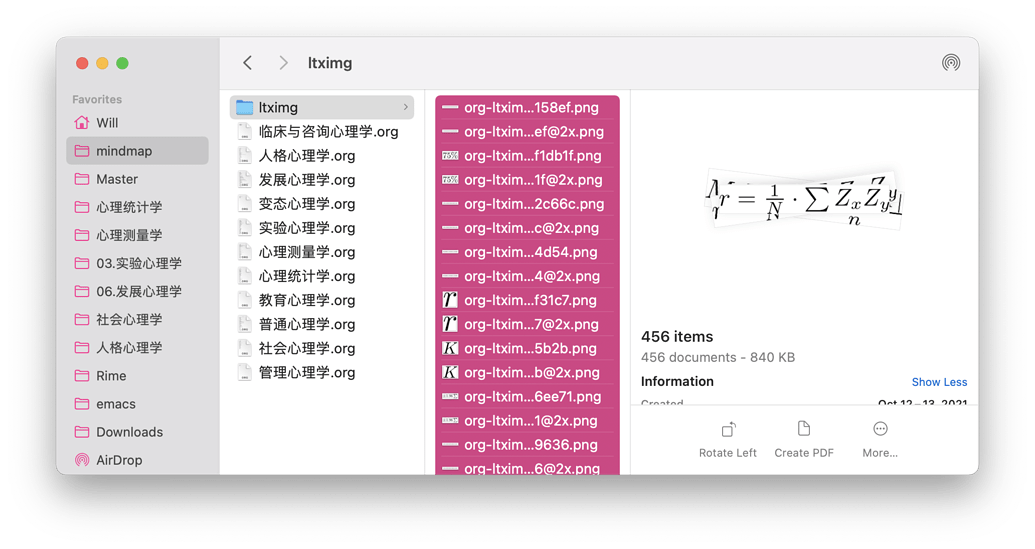
Task: Open the AirDrop icon in the toolbar
Action: pyautogui.click(x=951, y=63)
